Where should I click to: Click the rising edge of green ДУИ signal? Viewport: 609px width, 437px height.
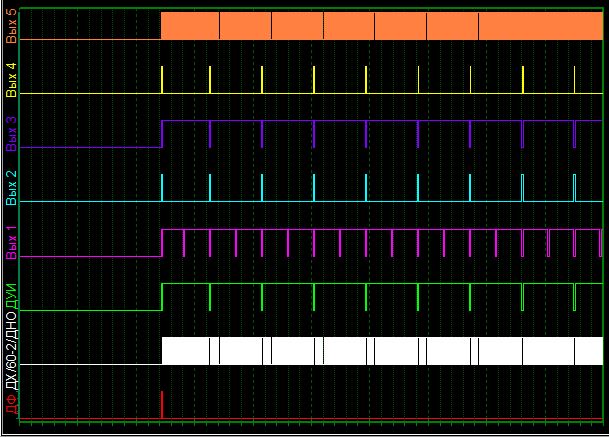pos(162,297)
